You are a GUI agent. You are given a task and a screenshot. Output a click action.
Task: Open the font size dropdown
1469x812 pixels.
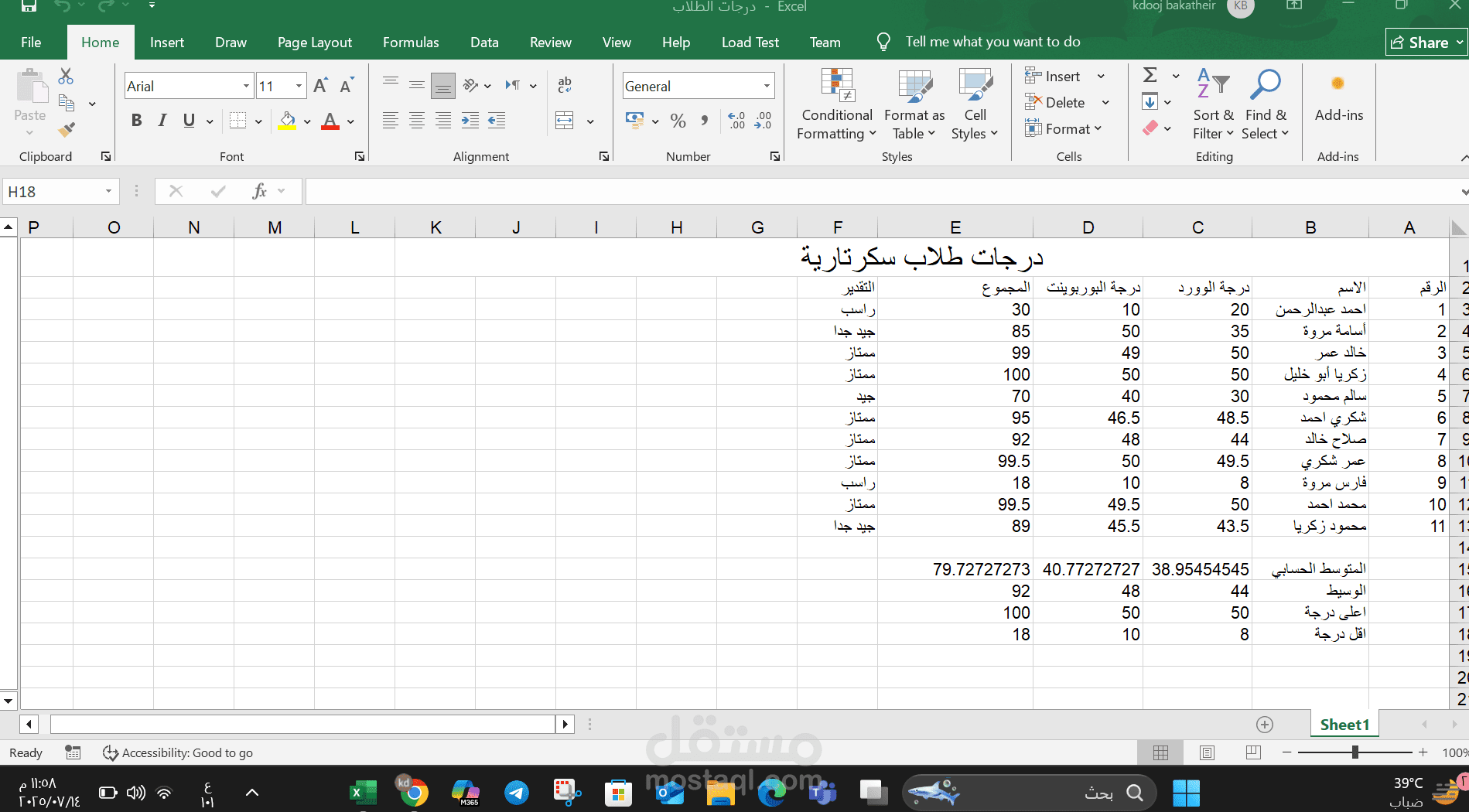299,86
